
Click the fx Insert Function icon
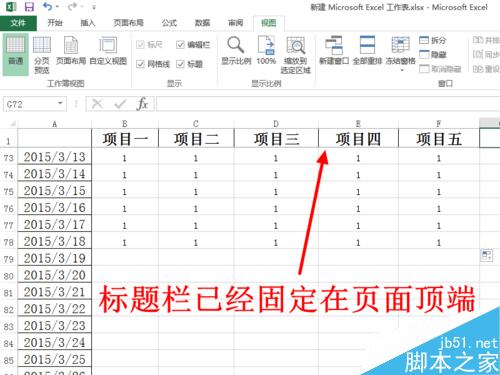click(142, 104)
